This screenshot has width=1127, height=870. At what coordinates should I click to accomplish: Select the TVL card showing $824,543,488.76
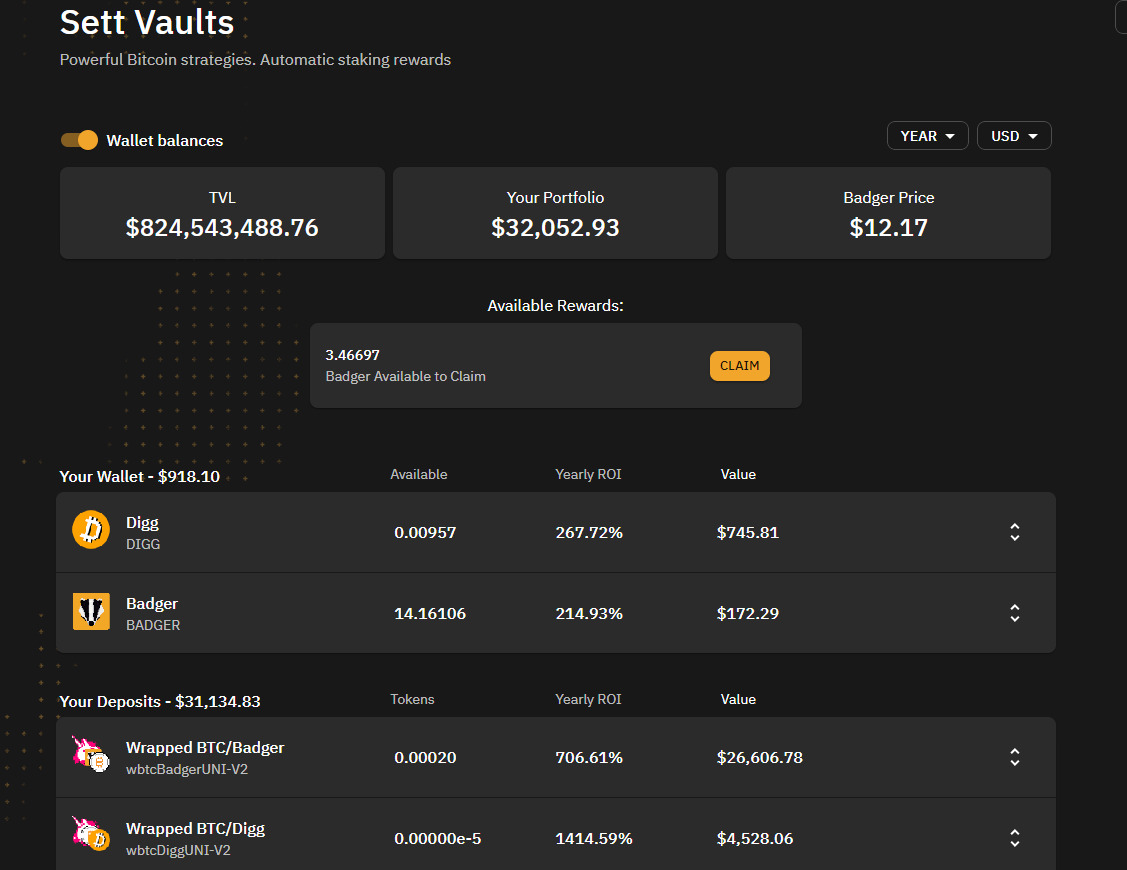(x=222, y=213)
